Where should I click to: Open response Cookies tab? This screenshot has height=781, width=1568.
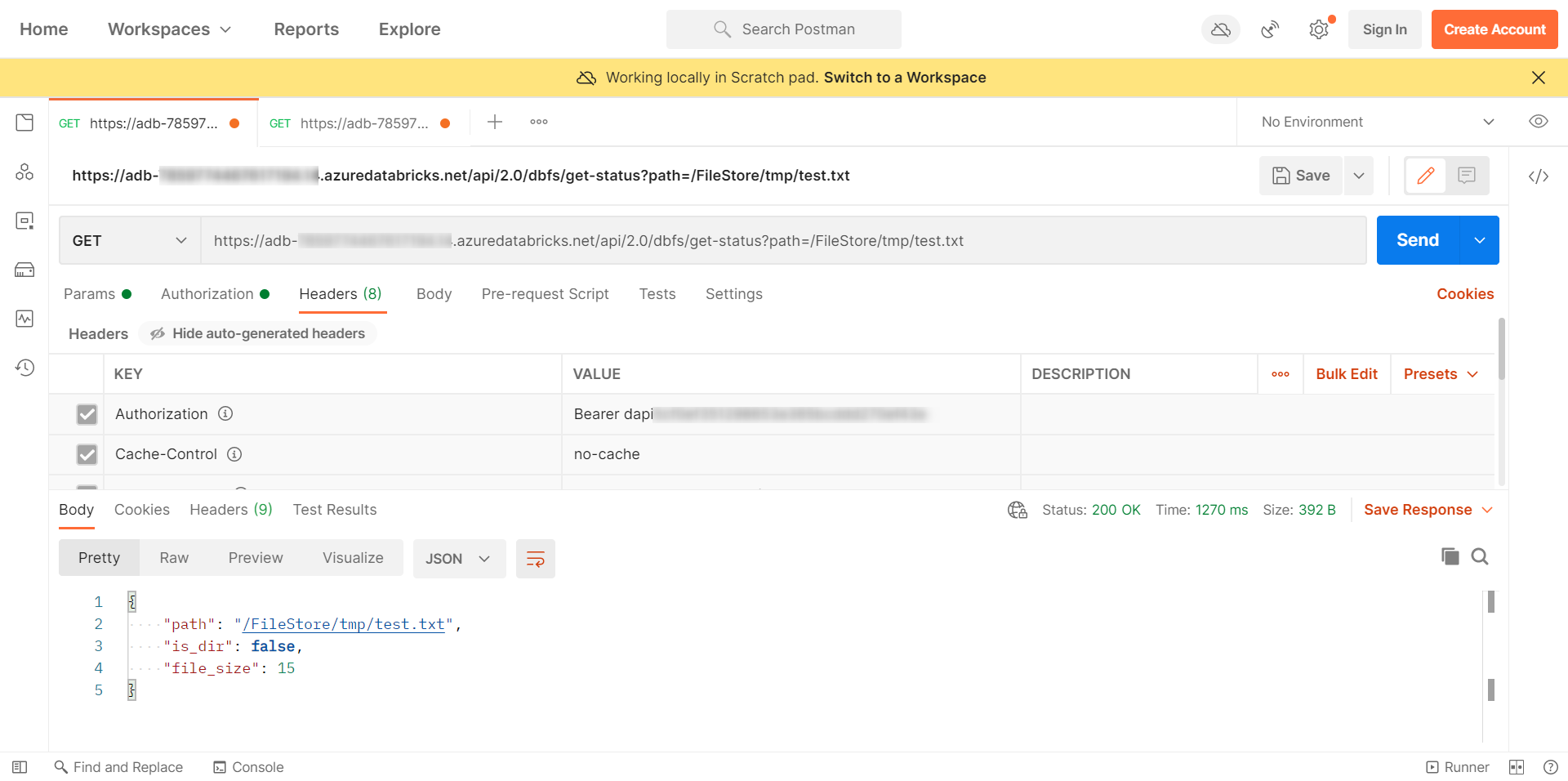(142, 510)
